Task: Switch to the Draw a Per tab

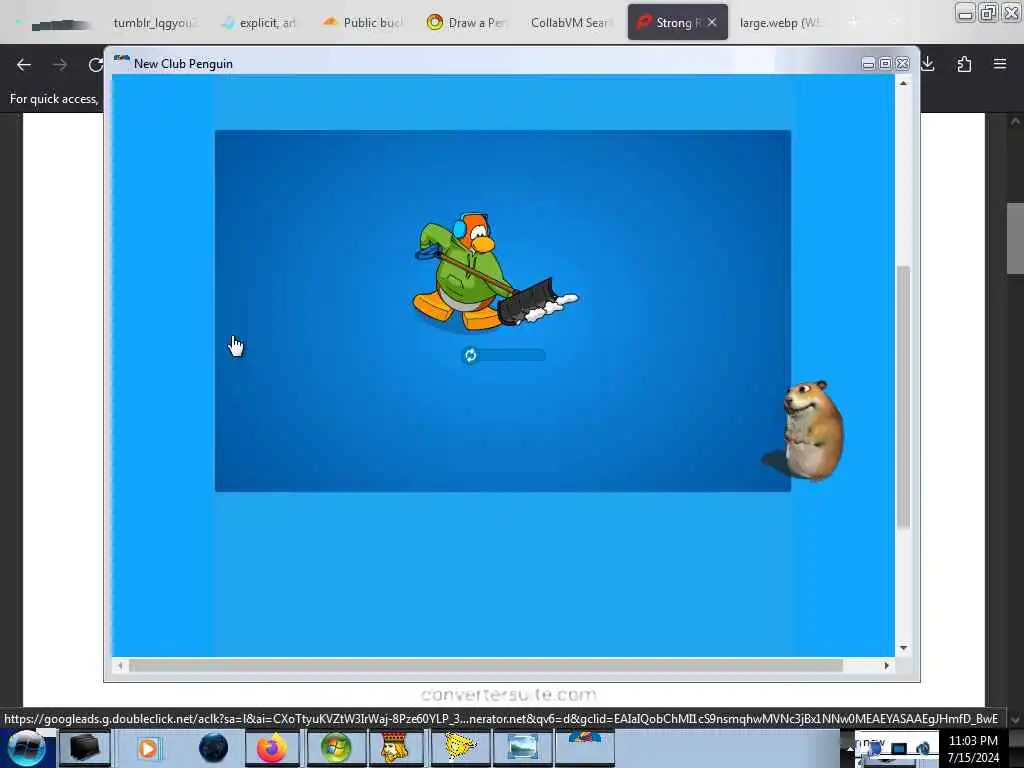Action: pos(468,23)
